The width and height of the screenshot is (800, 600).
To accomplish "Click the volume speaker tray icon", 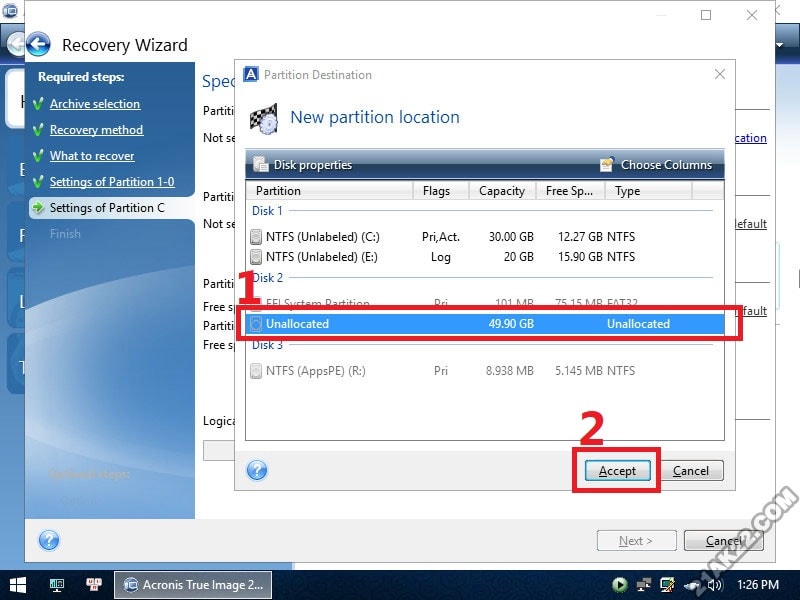I will (714, 585).
